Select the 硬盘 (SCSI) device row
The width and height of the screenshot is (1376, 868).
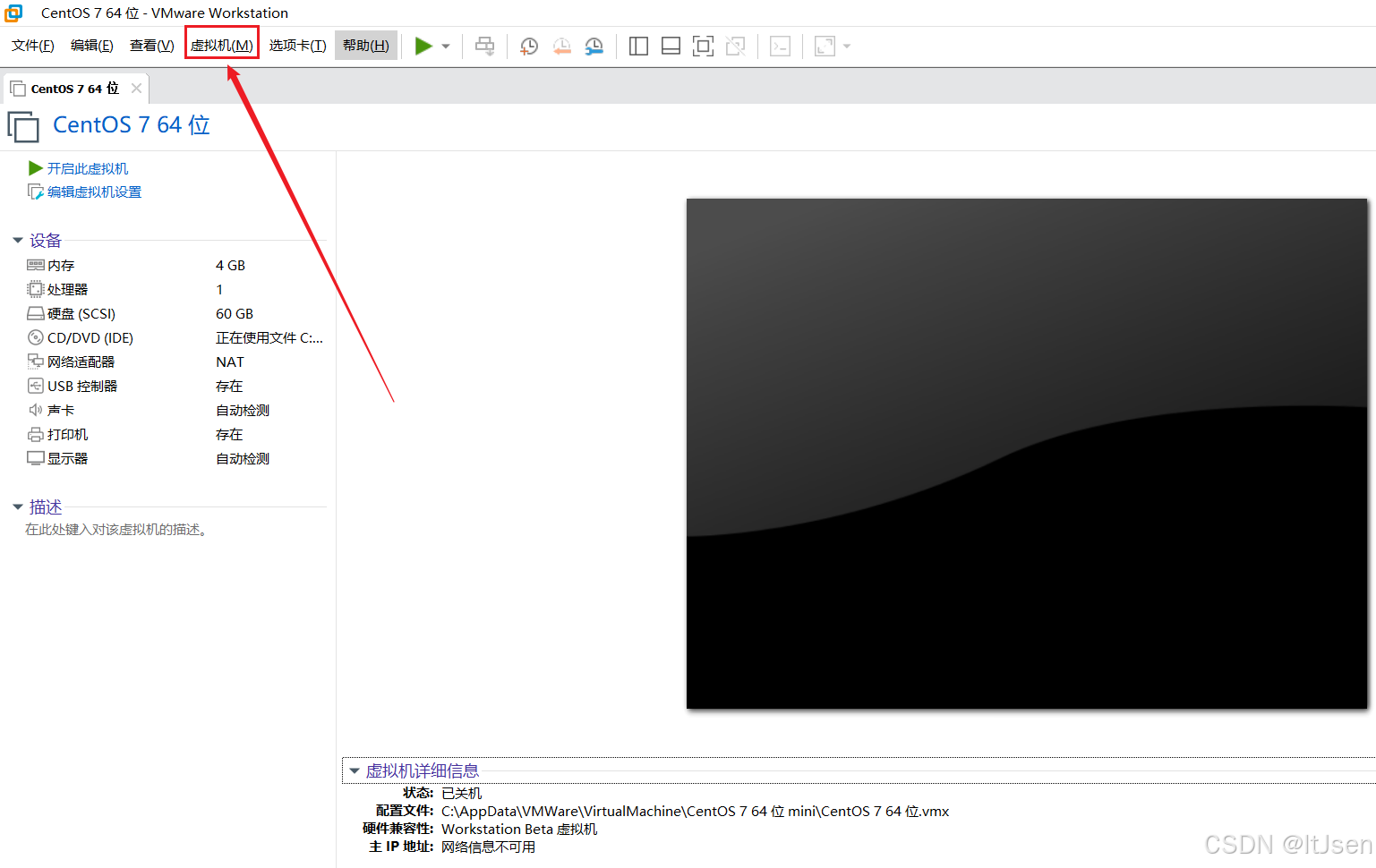click(175, 313)
